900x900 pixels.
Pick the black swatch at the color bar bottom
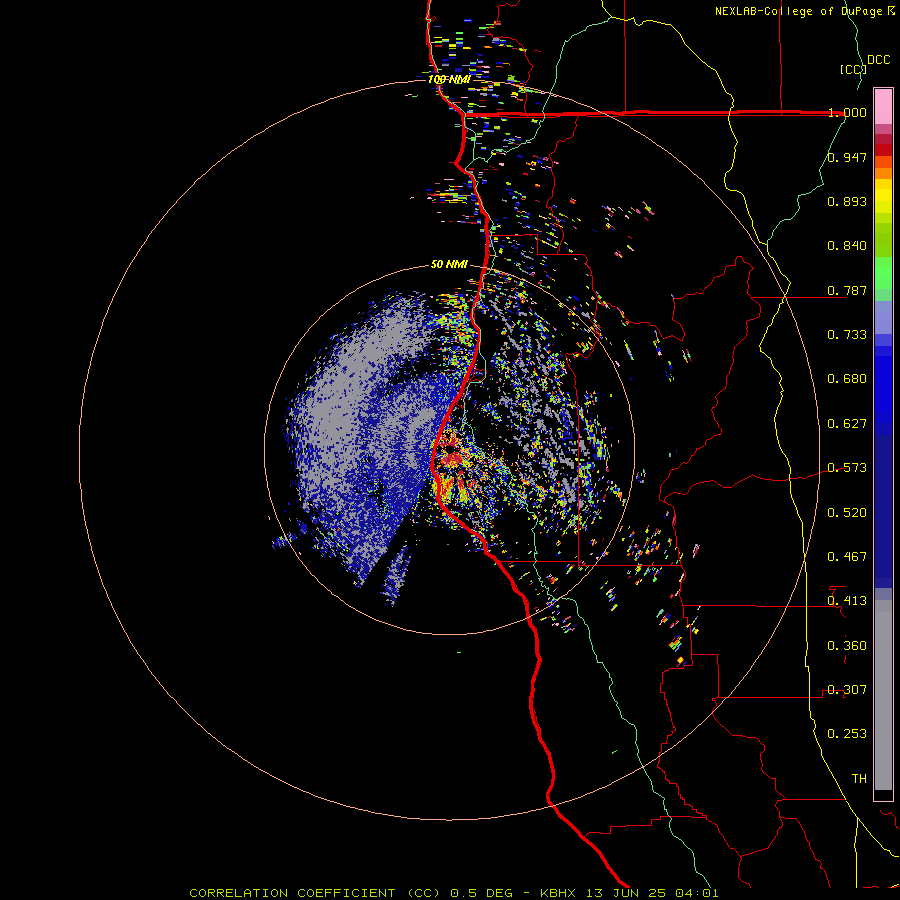[883, 794]
